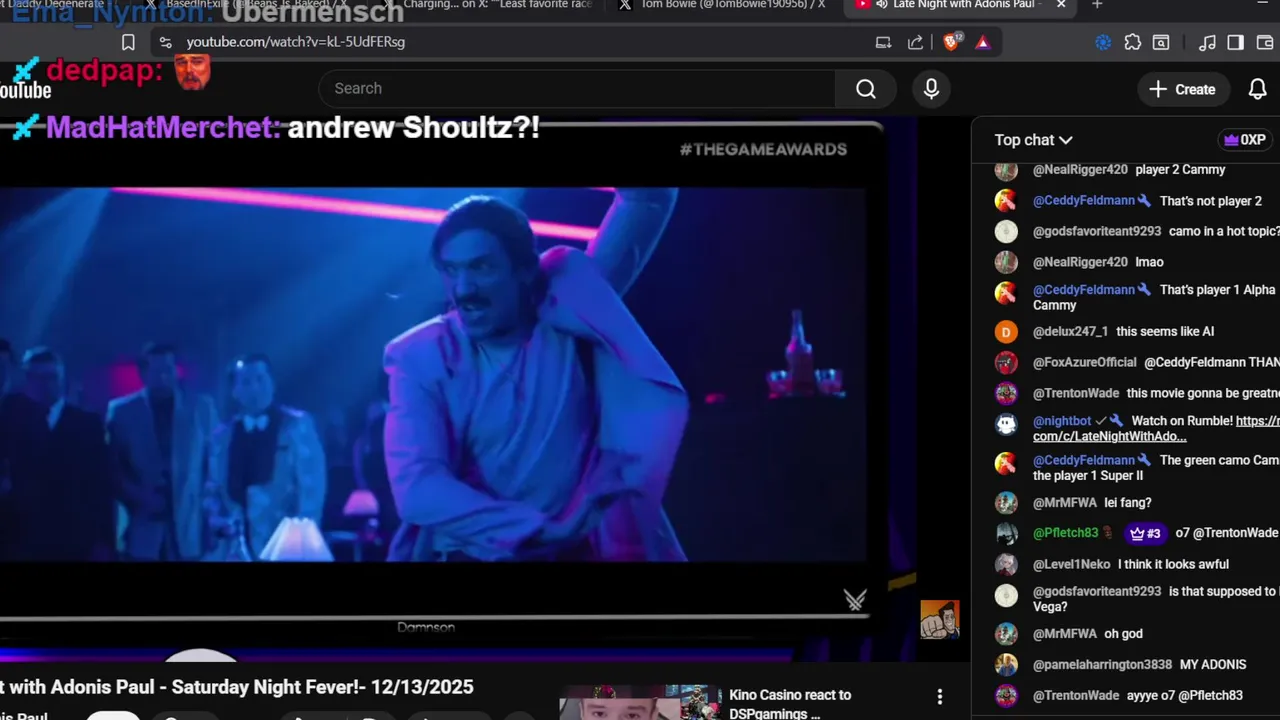Click @pamelaharrington3838's chat avatar

tap(1006, 665)
